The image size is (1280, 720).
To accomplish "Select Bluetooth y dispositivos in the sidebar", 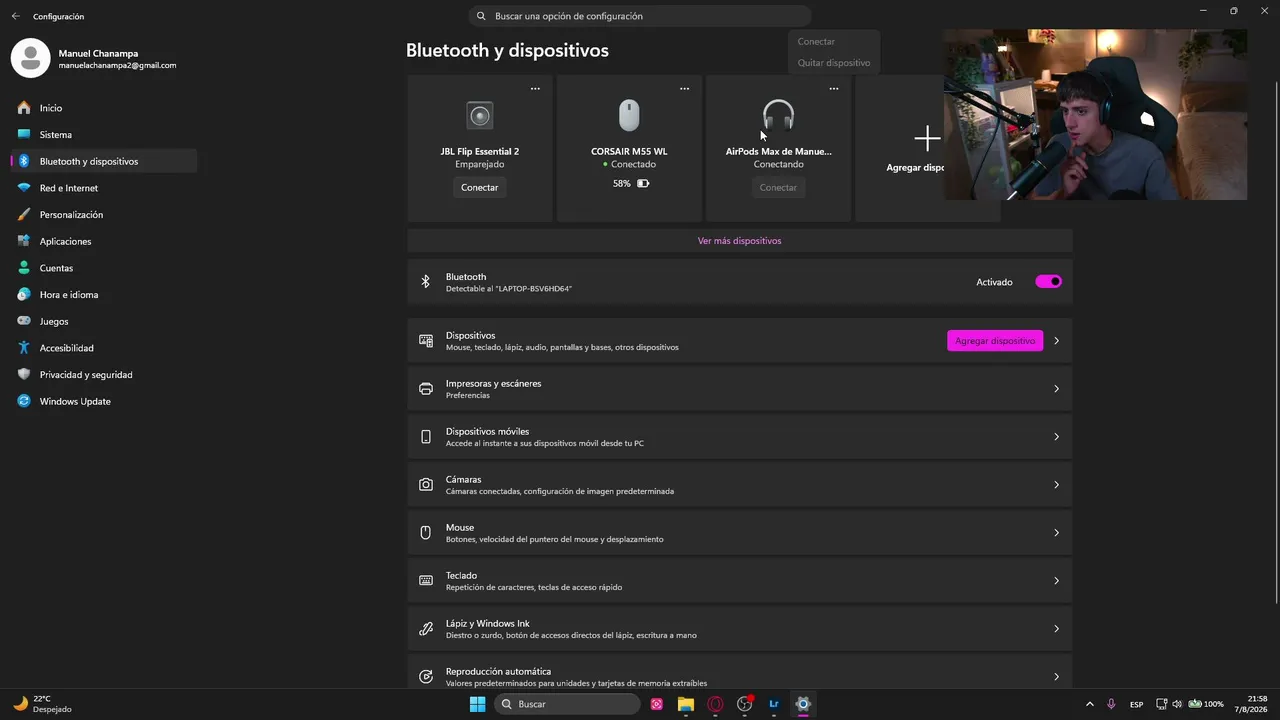I will 104,161.
